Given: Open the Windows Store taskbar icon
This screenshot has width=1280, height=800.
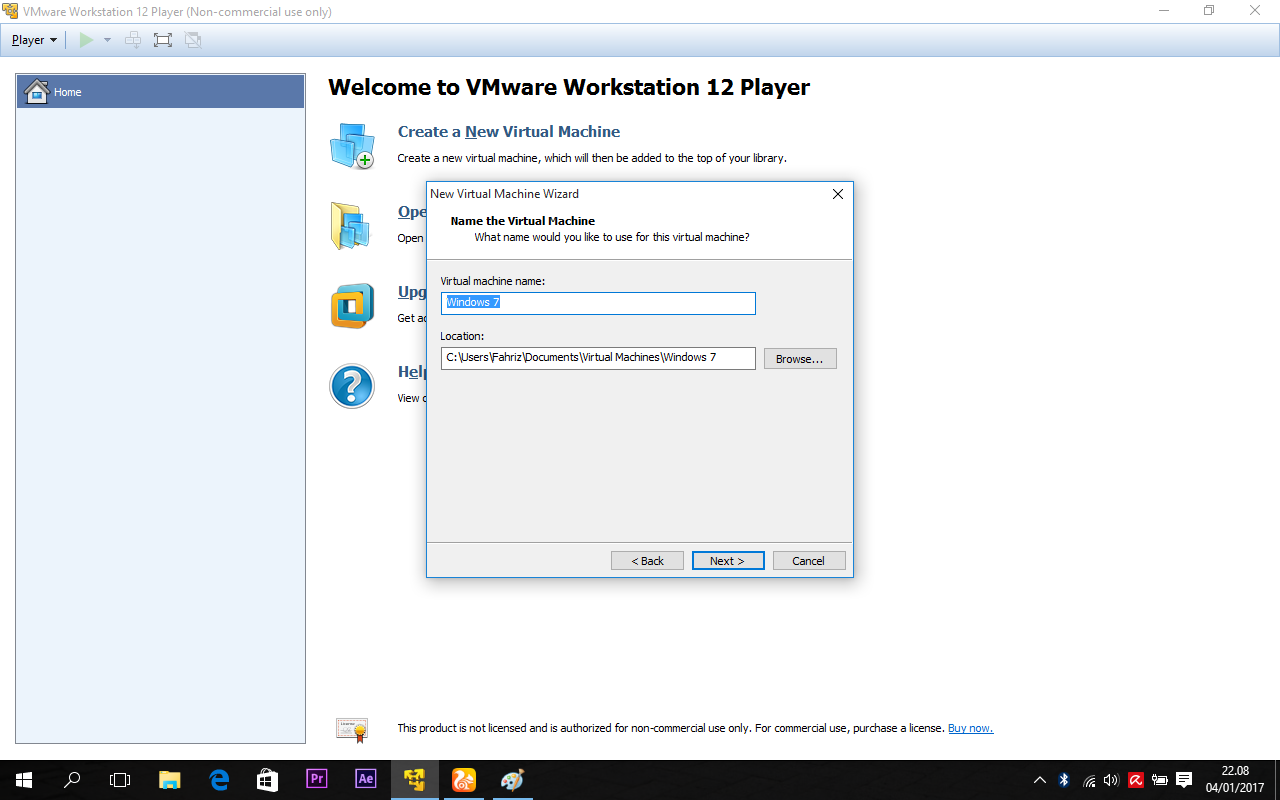Looking at the screenshot, I should click(x=268, y=780).
